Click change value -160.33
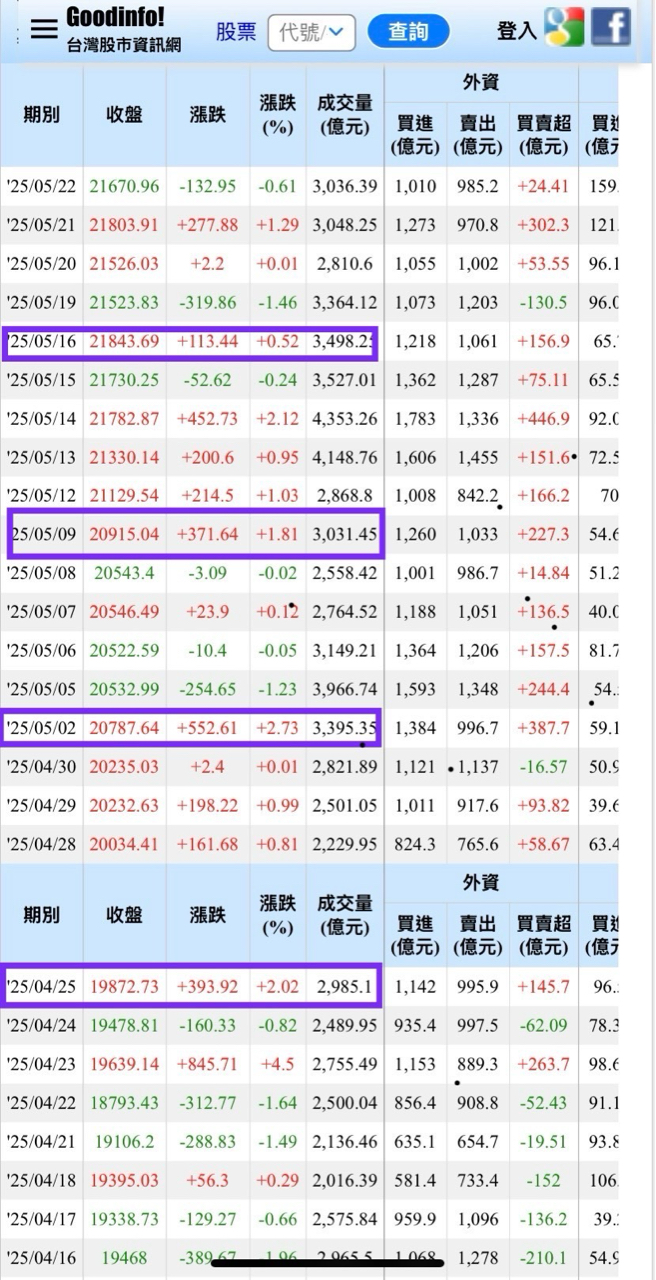Viewport: 656px width, 1280px height. click(207, 1026)
